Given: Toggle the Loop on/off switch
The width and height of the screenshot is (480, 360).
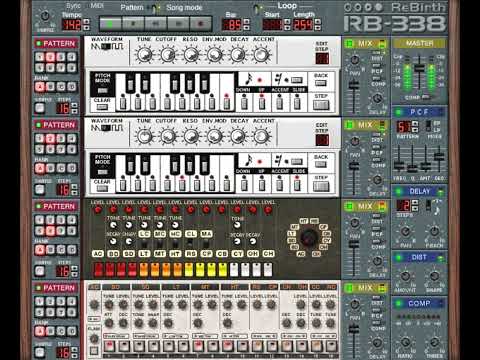Looking at the screenshot, I should tap(257, 8).
